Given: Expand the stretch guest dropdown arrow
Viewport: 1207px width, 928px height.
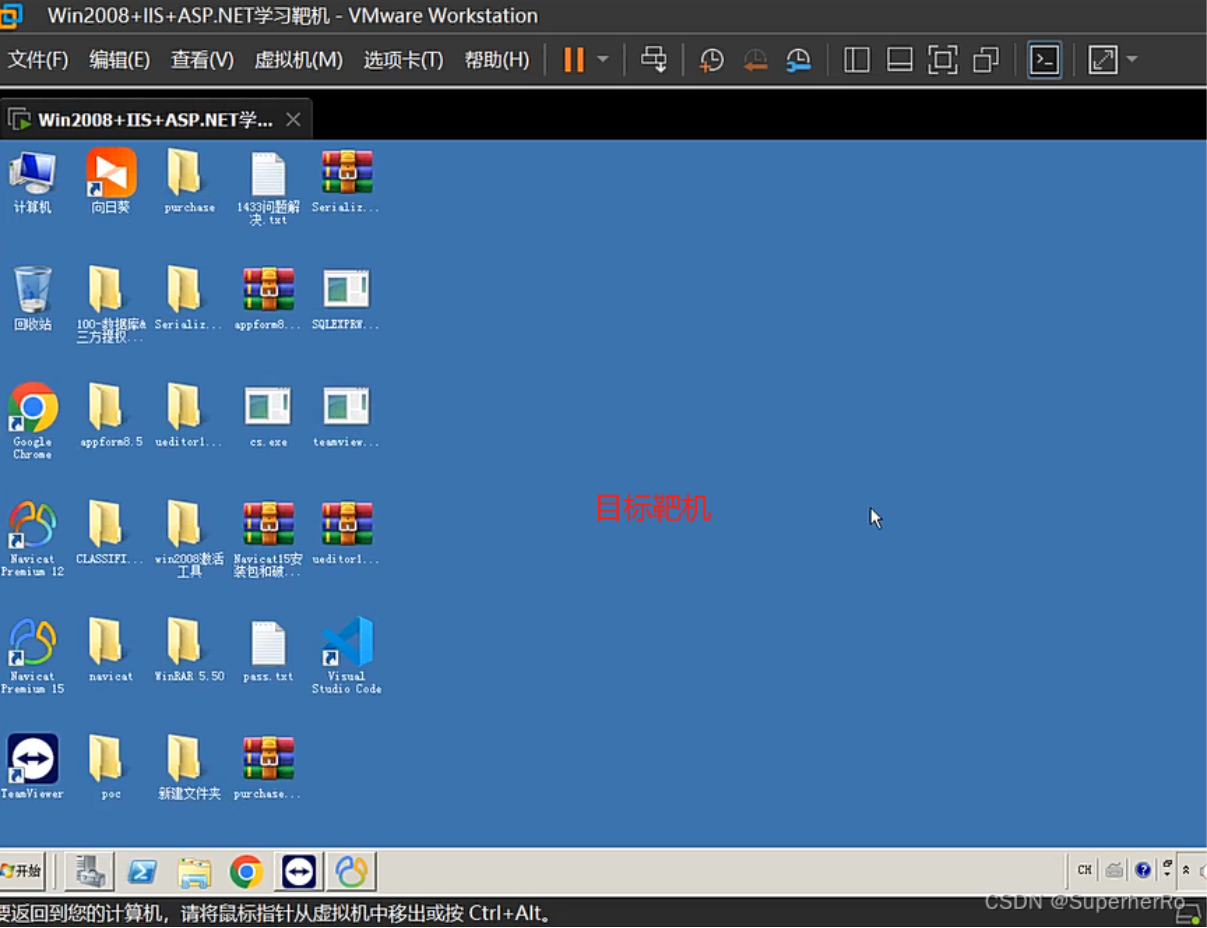Looking at the screenshot, I should [1132, 60].
